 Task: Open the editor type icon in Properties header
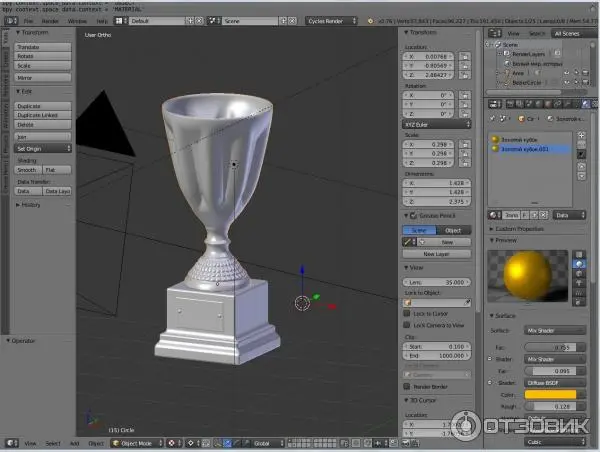click(495, 104)
